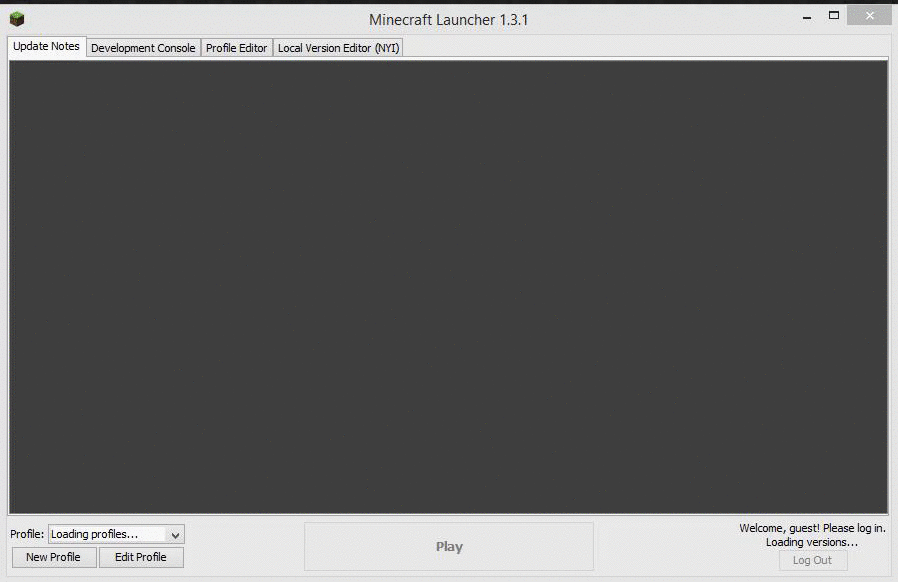Select the Local Version Editor (NYI) tab

point(338,48)
